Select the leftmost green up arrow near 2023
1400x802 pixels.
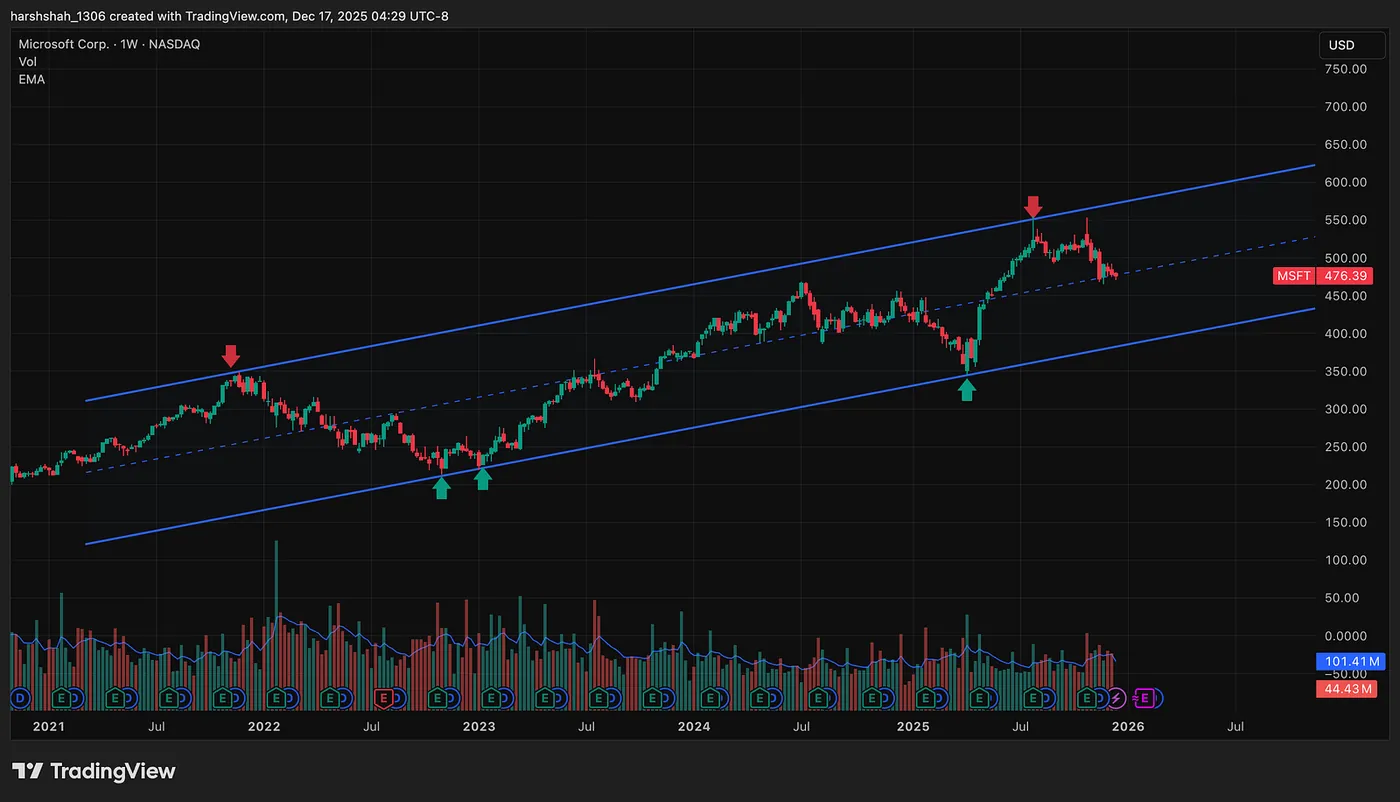point(442,487)
